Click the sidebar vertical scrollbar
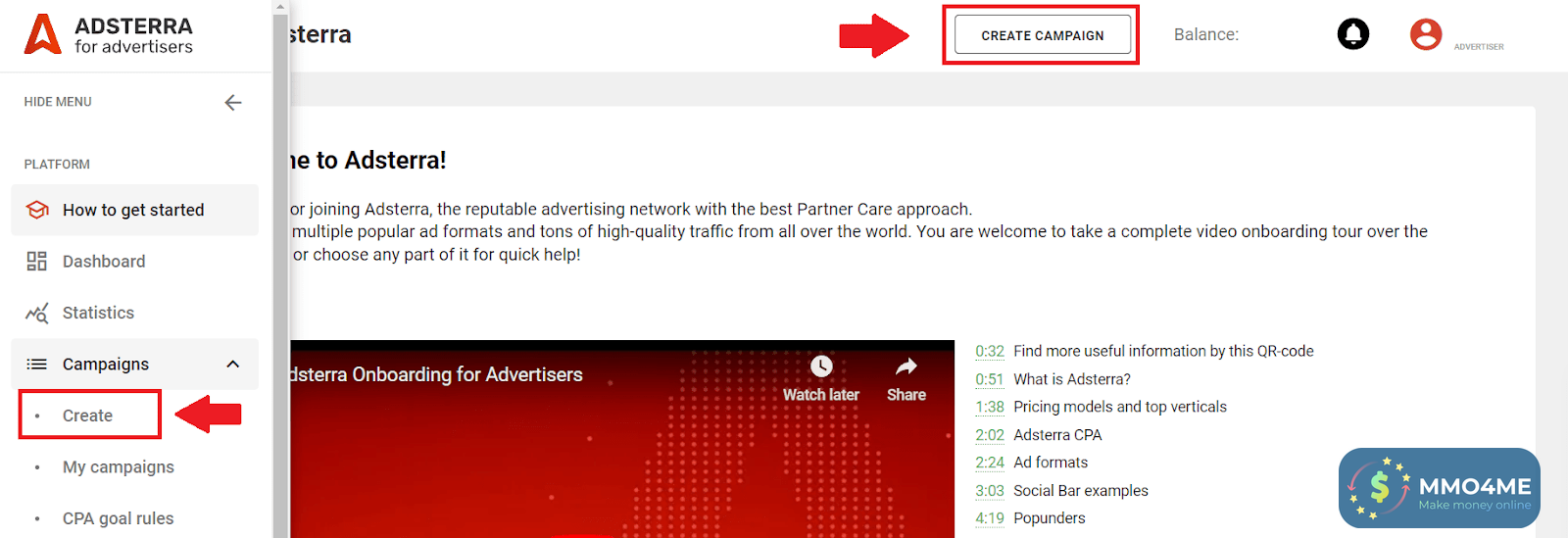 [x=281, y=269]
